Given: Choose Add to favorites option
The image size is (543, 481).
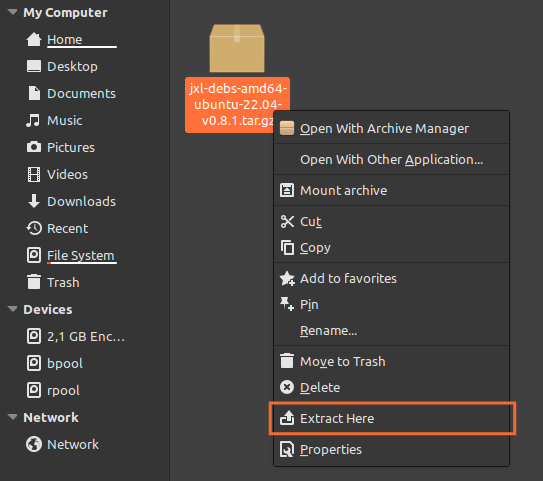Looking at the screenshot, I should (x=392, y=278).
